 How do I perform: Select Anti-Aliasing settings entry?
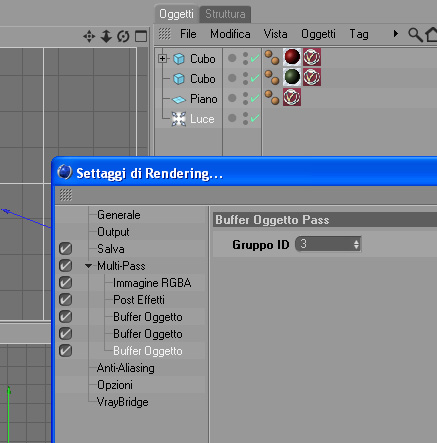[x=126, y=368]
